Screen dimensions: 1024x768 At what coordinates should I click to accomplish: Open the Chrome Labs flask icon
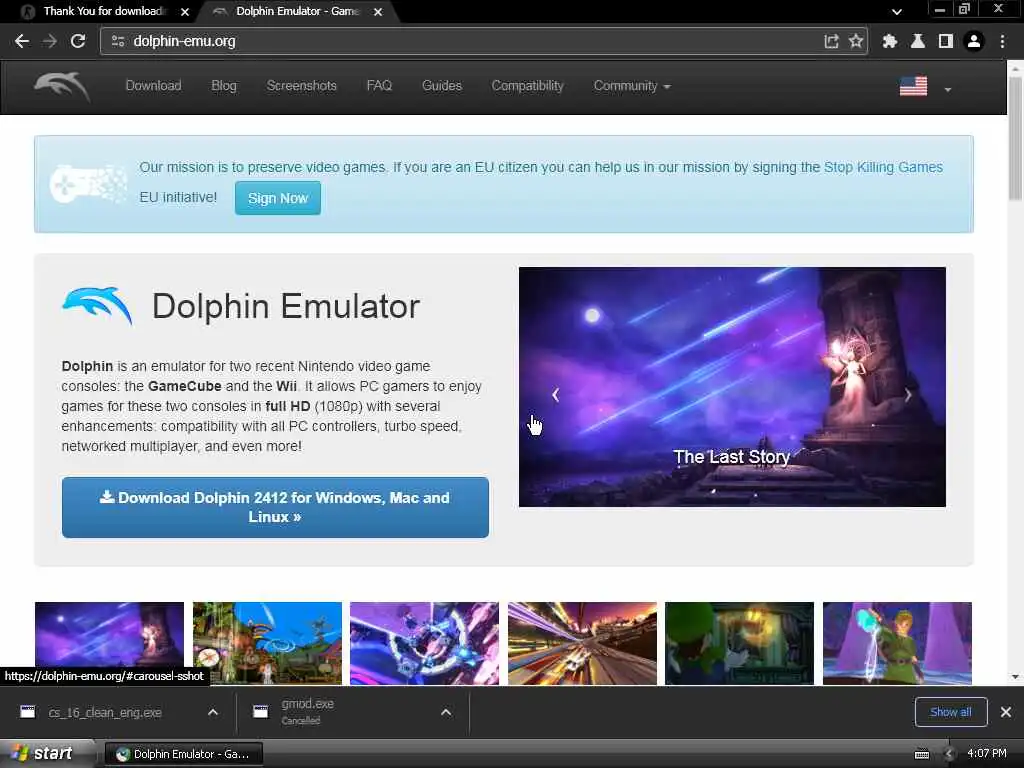coord(918,41)
